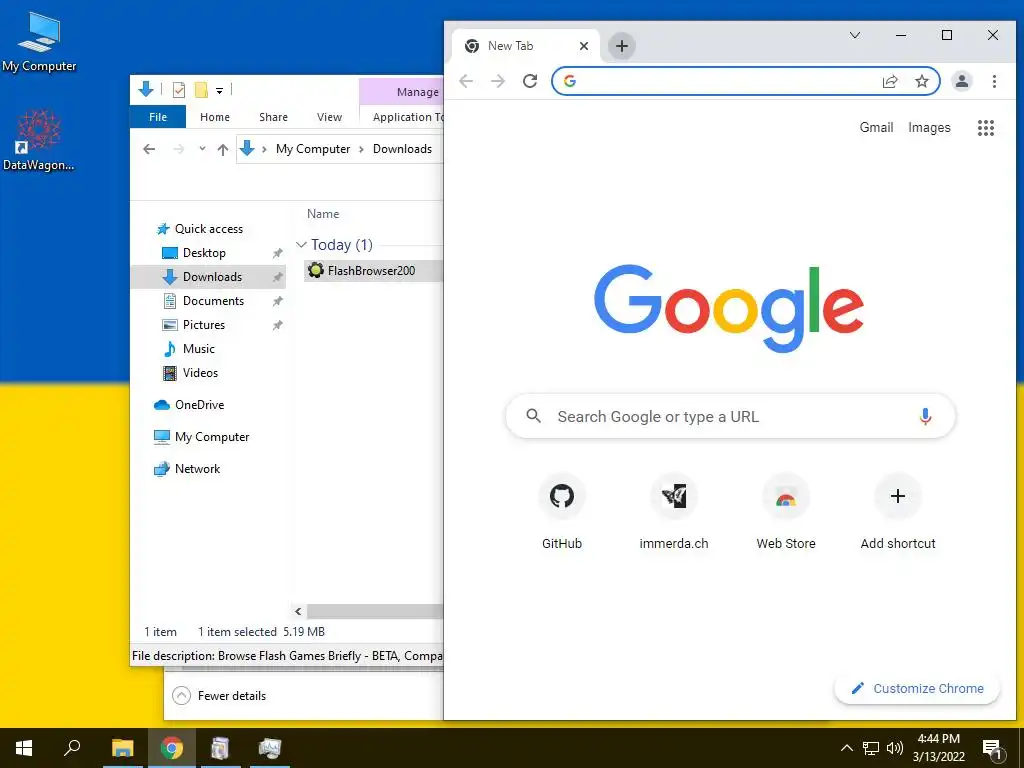The height and width of the screenshot is (768, 1024).
Task: Open My Computer desktop icon
Action: (x=39, y=42)
